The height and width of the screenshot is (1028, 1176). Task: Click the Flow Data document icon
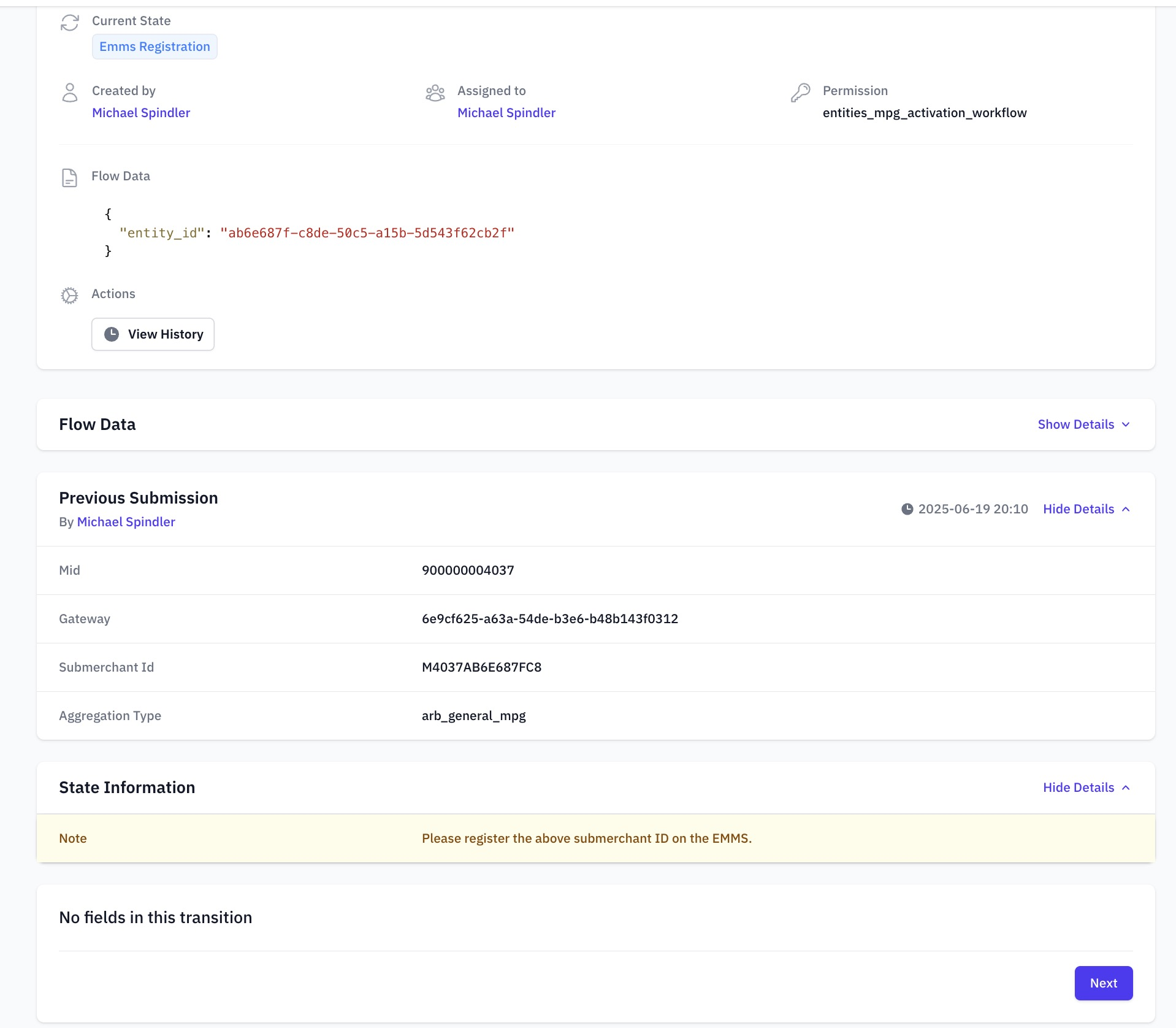(x=69, y=178)
